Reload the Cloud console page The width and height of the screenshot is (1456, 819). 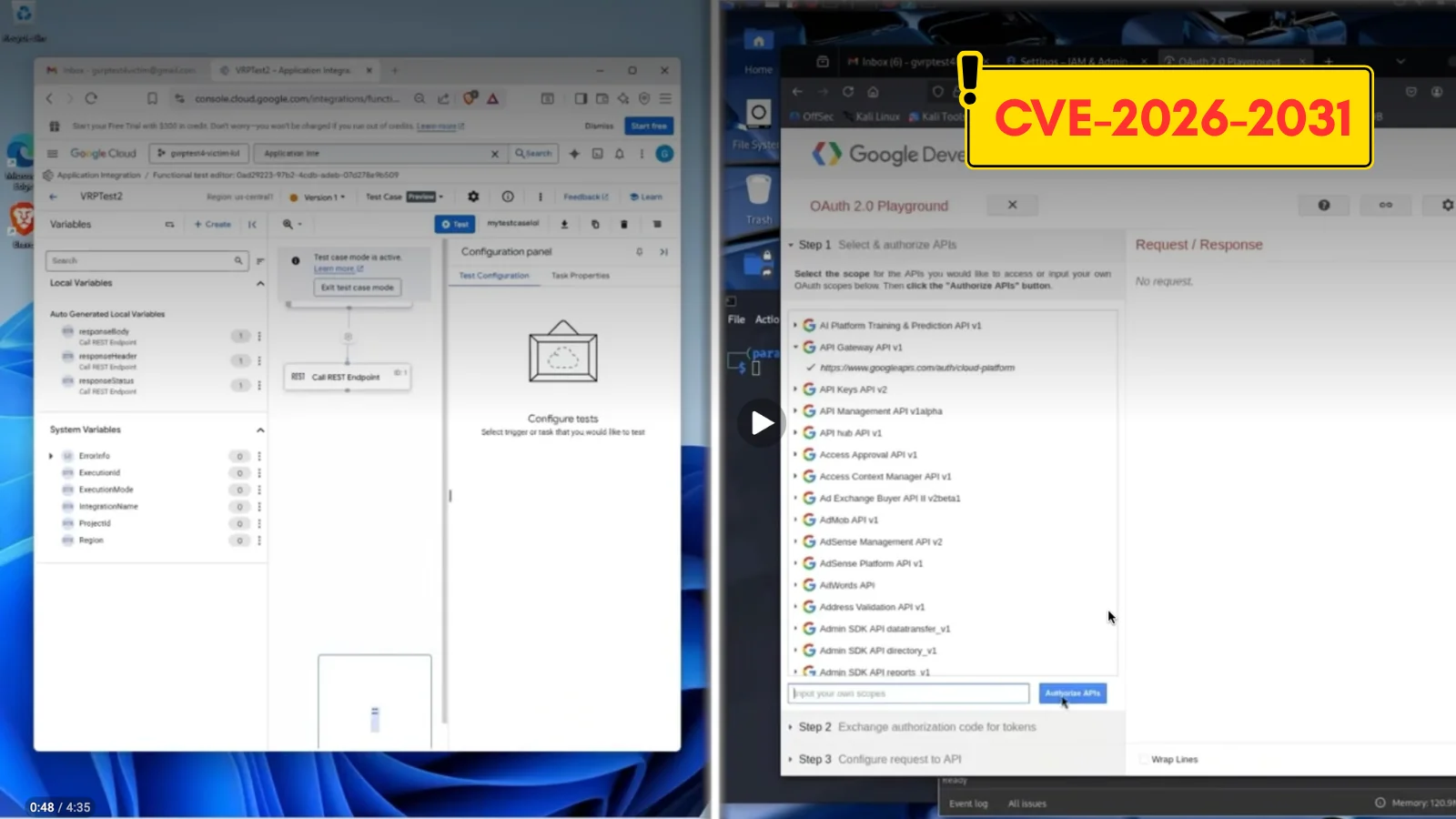point(91,98)
